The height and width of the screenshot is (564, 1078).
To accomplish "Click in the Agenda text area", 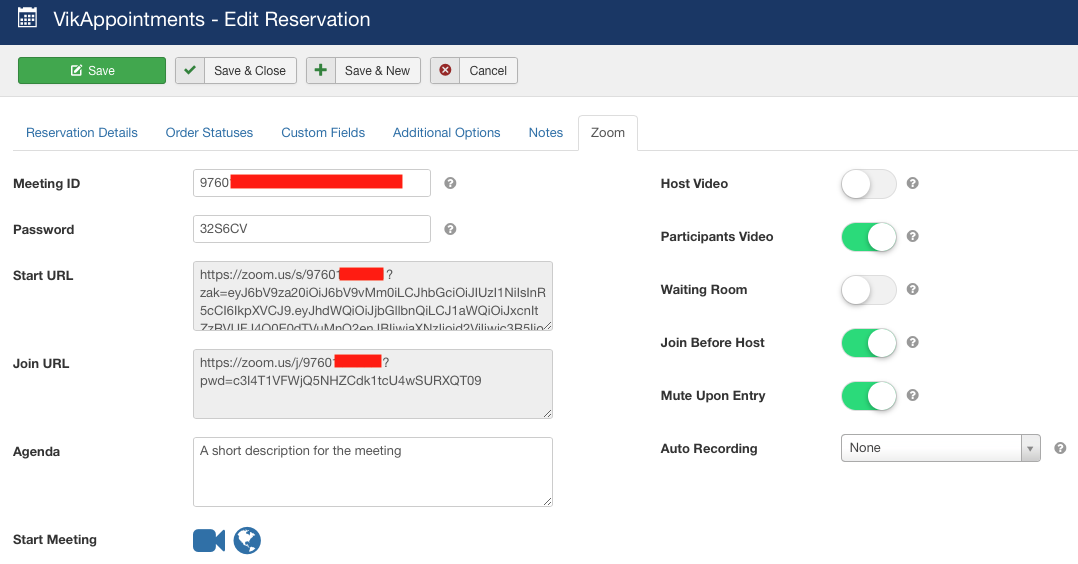I will tap(372, 472).
